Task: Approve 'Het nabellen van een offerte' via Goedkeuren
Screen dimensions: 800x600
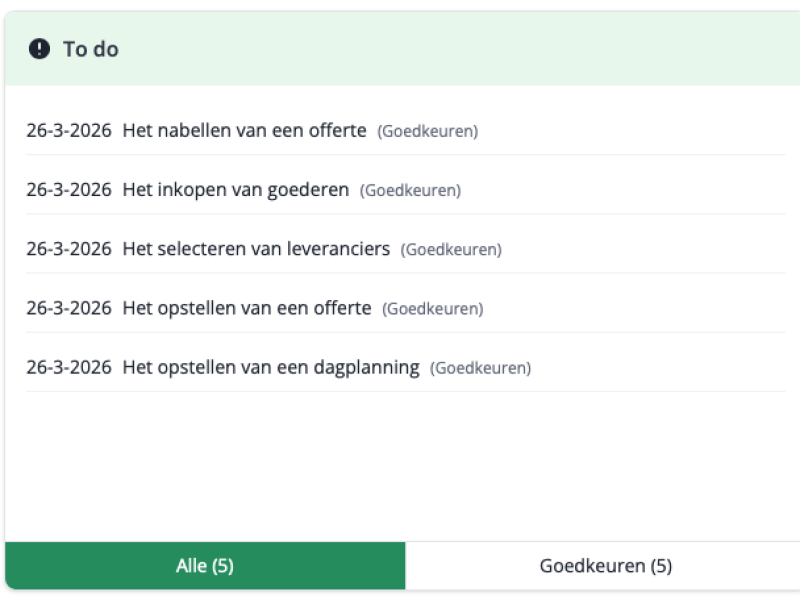Action: 427,131
